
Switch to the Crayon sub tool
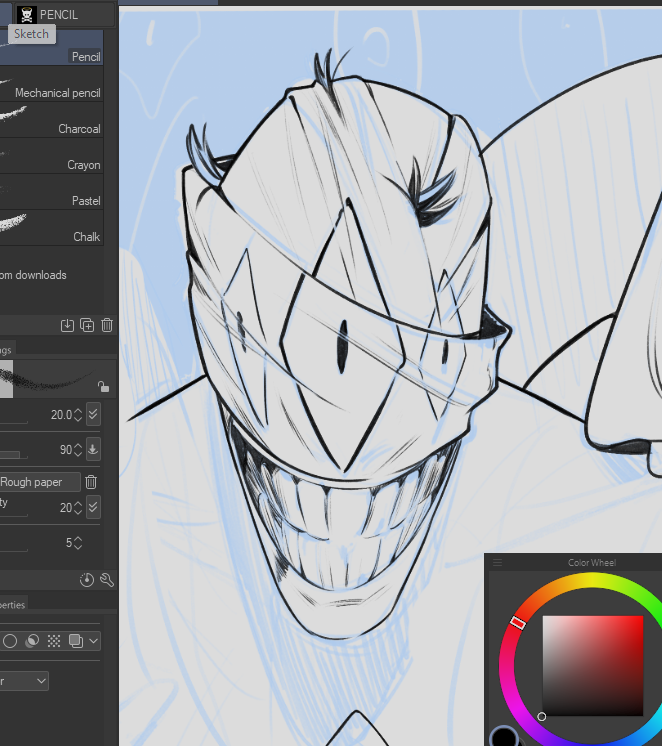pos(51,156)
